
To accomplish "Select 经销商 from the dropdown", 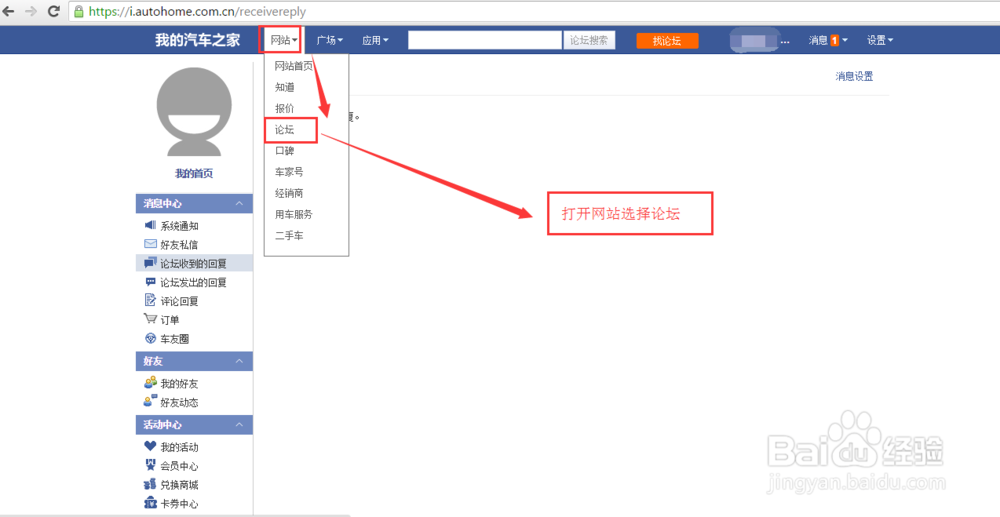I will pos(289,193).
